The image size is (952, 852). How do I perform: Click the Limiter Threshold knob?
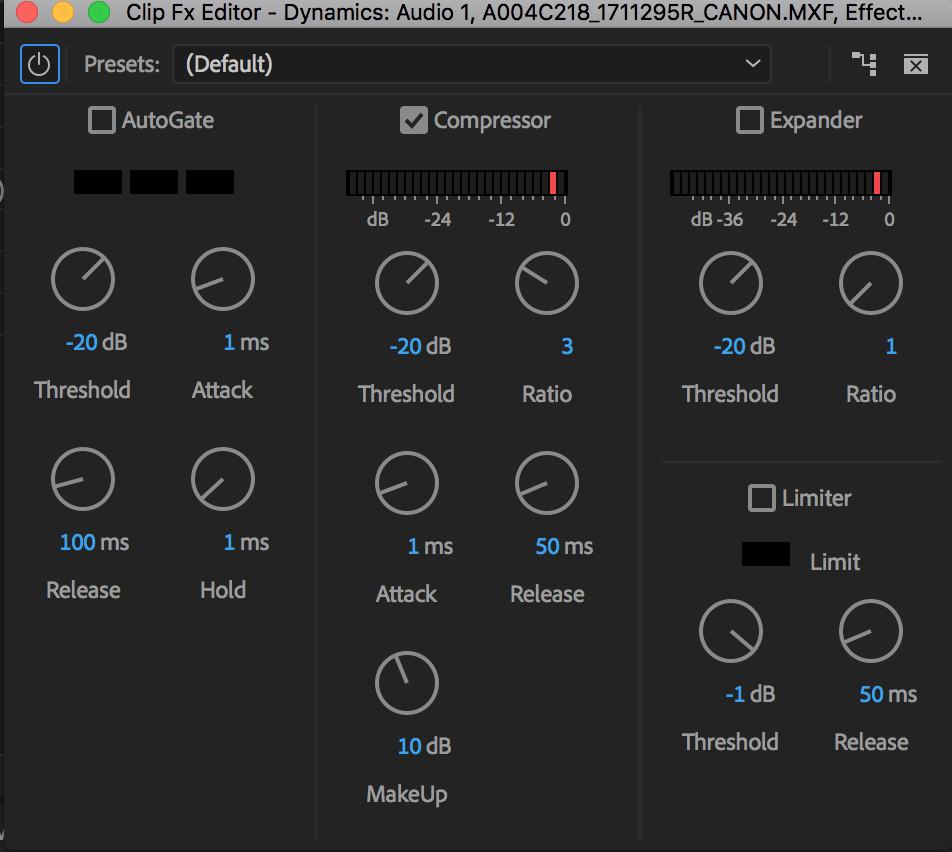731,631
